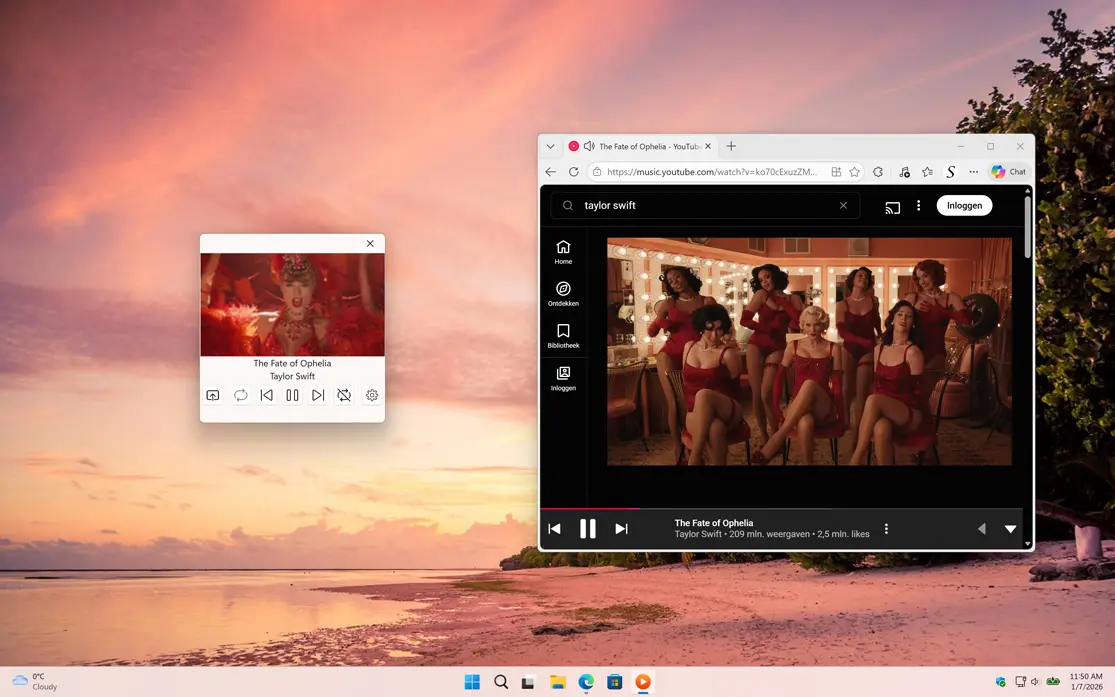Screen dimensions: 1115x697
Task: Add the page to favorites with the star
Action: tap(855, 171)
